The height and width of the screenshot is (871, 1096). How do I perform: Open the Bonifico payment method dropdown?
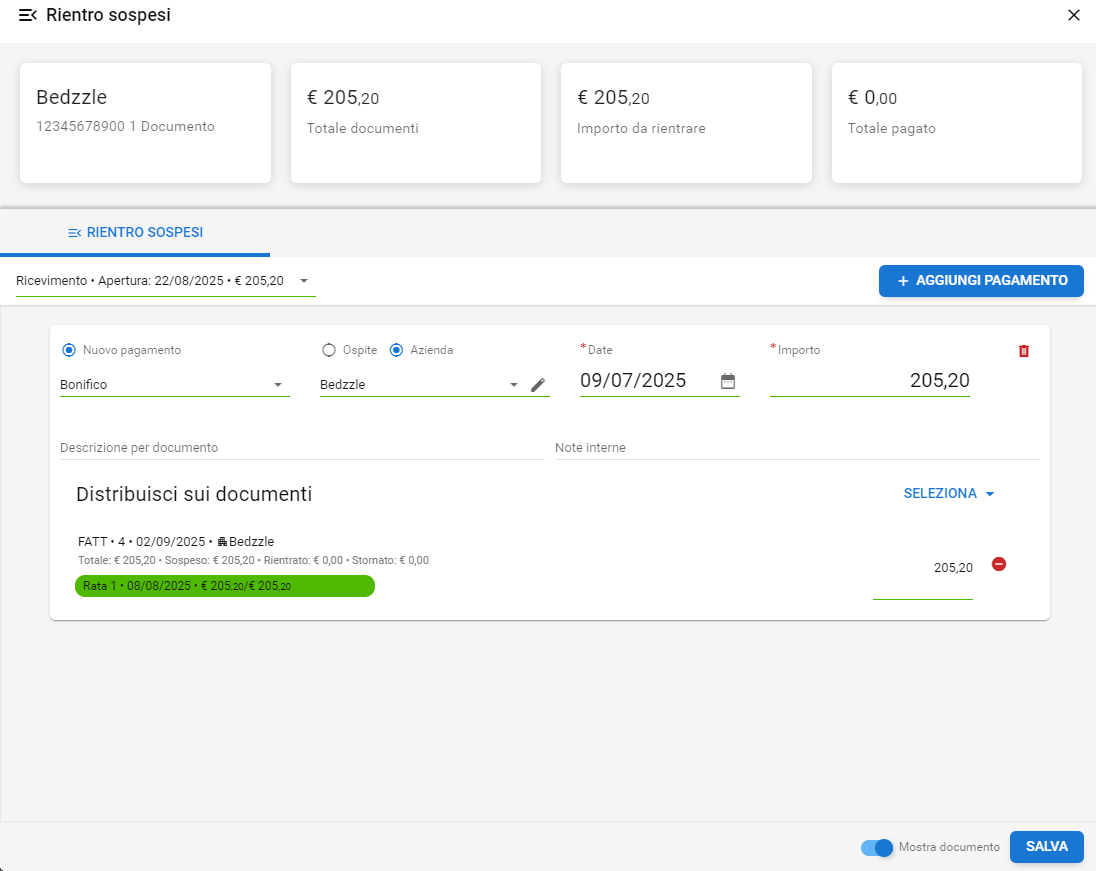pyautogui.click(x=174, y=385)
